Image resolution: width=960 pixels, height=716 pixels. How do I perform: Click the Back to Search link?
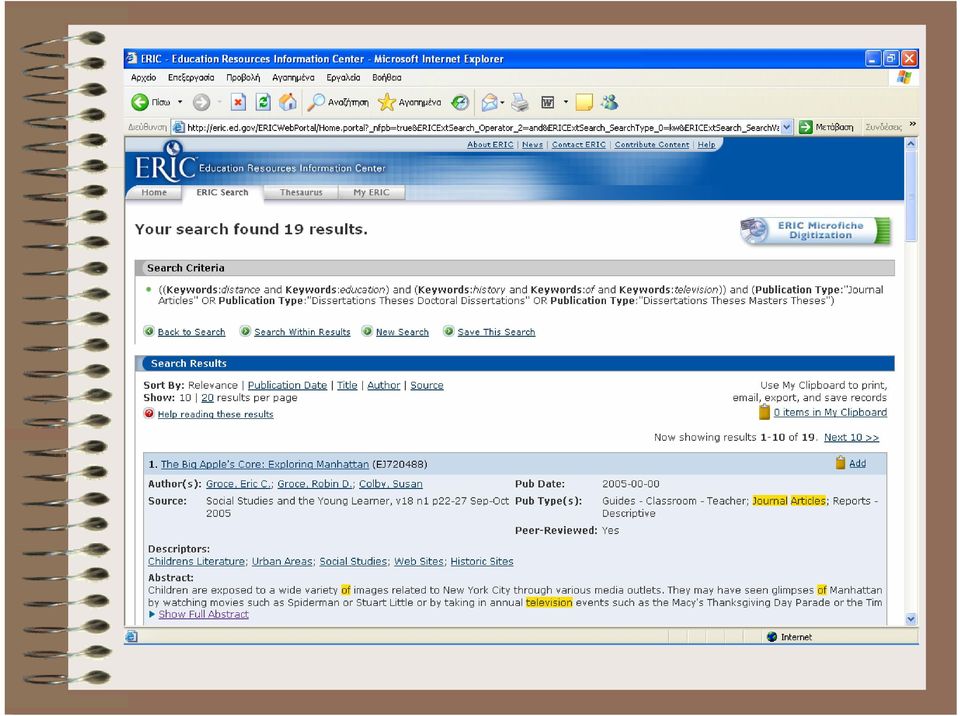[x=192, y=332]
